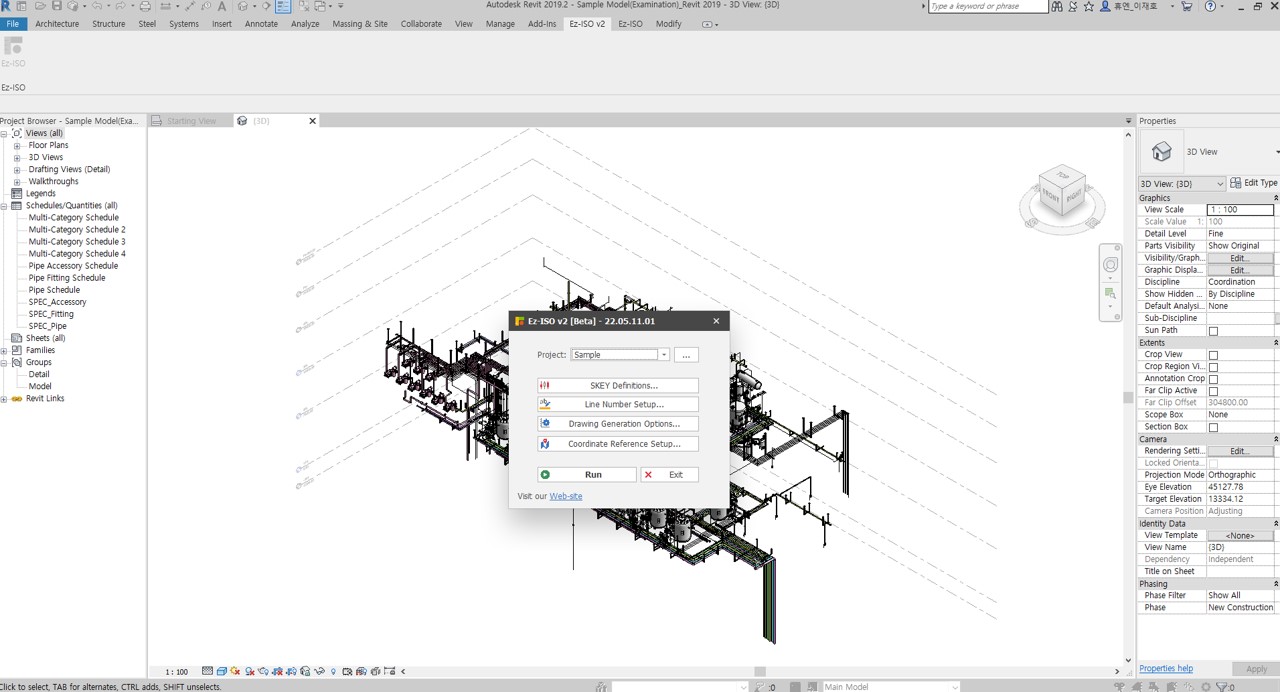The height and width of the screenshot is (692, 1280).
Task: Enable the Crop View checkbox
Action: [1213, 355]
